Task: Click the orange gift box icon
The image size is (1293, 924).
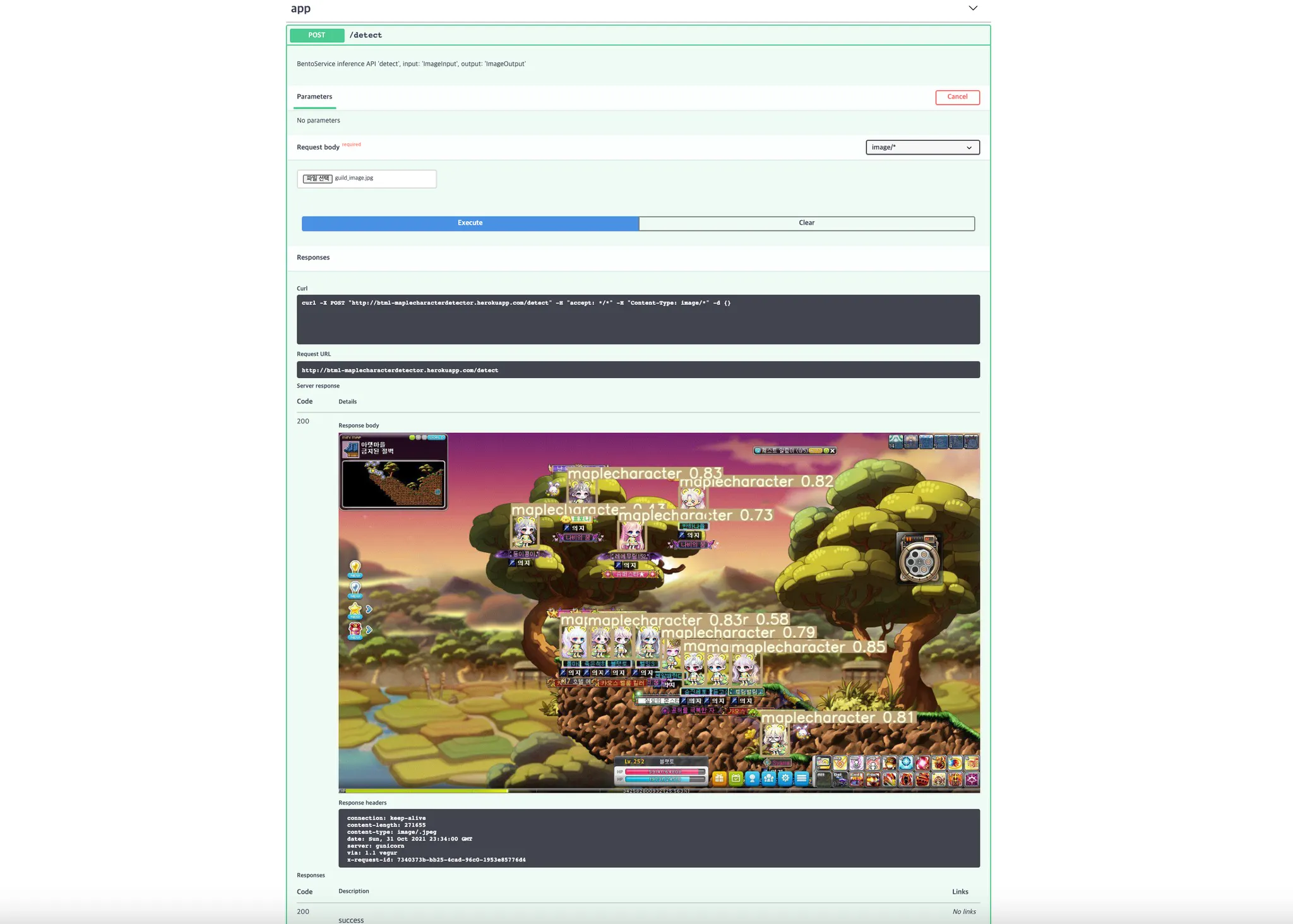Action: (x=719, y=778)
